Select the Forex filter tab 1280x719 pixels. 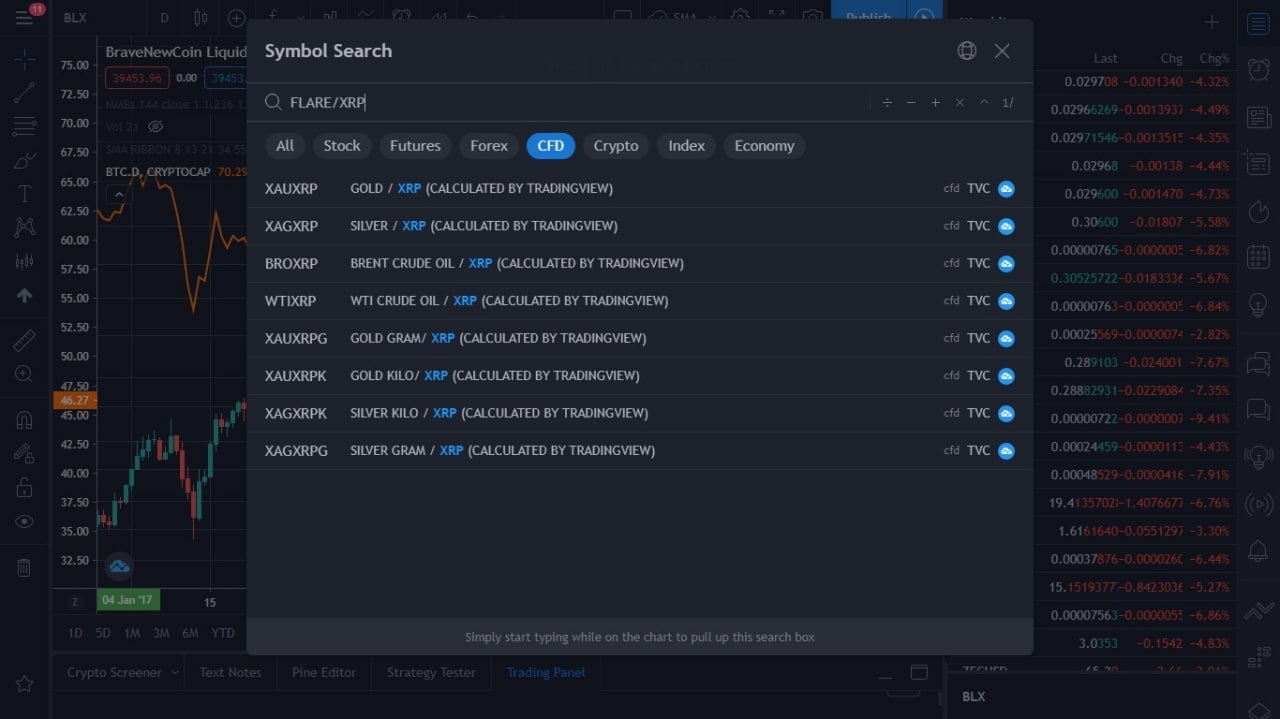click(x=489, y=146)
